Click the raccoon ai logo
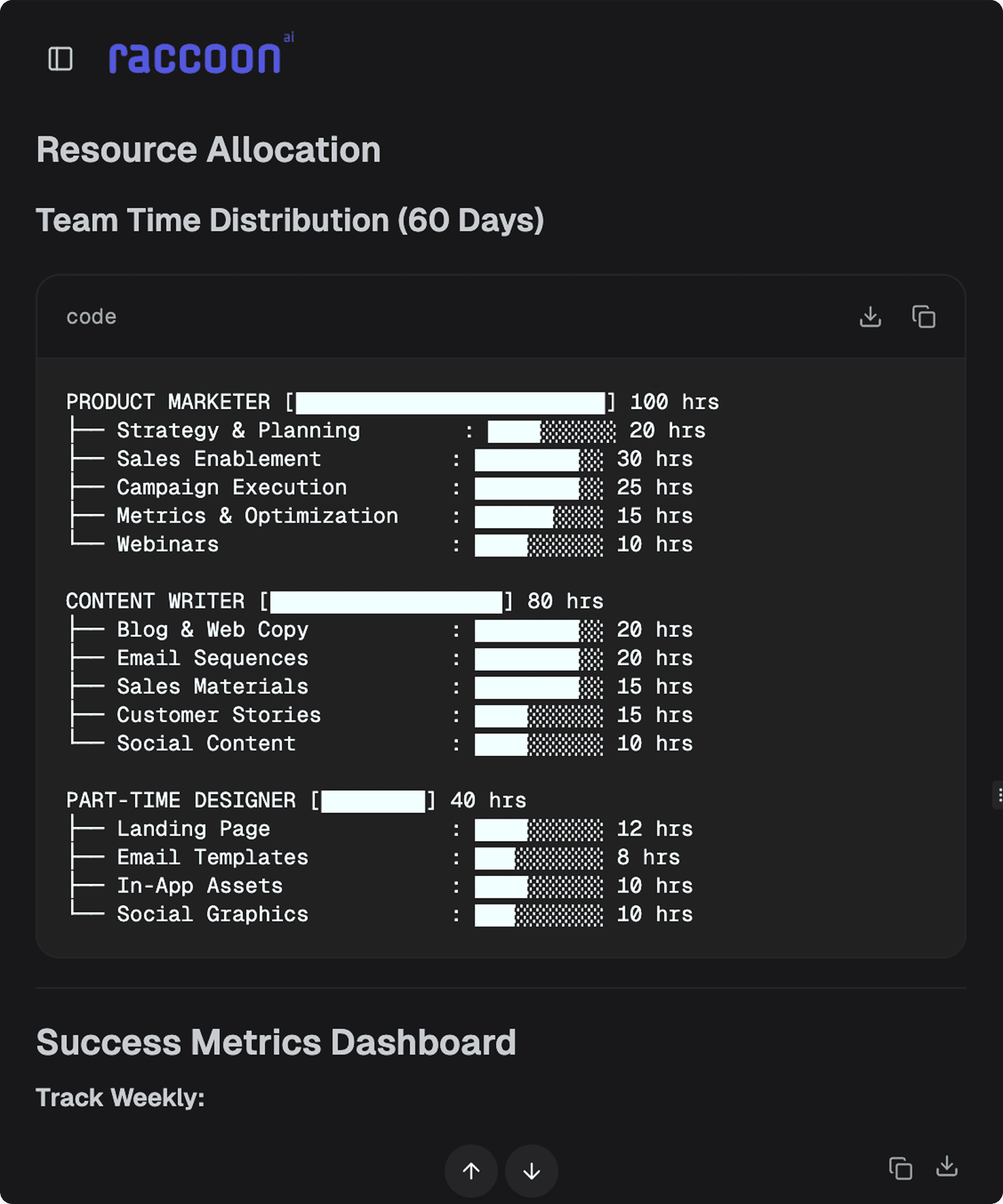The height and width of the screenshot is (1204, 1003). pos(196,56)
